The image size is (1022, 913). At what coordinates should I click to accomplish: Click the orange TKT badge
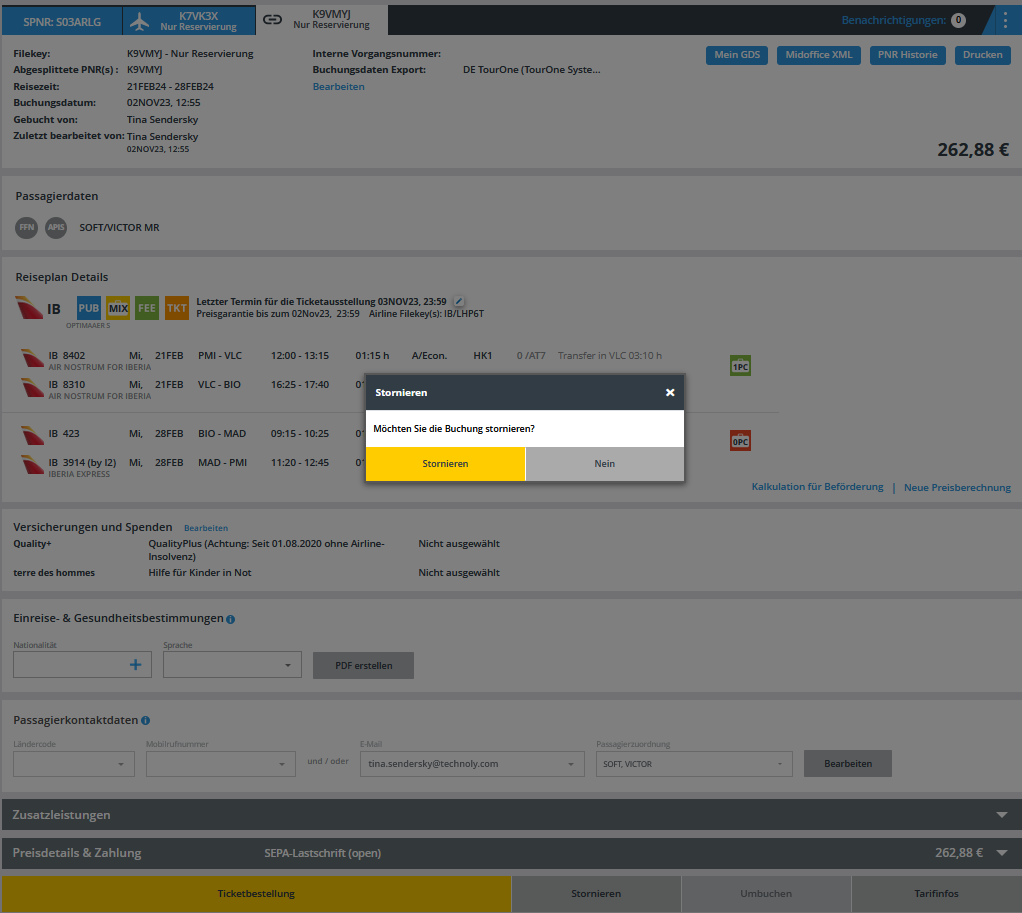click(177, 308)
